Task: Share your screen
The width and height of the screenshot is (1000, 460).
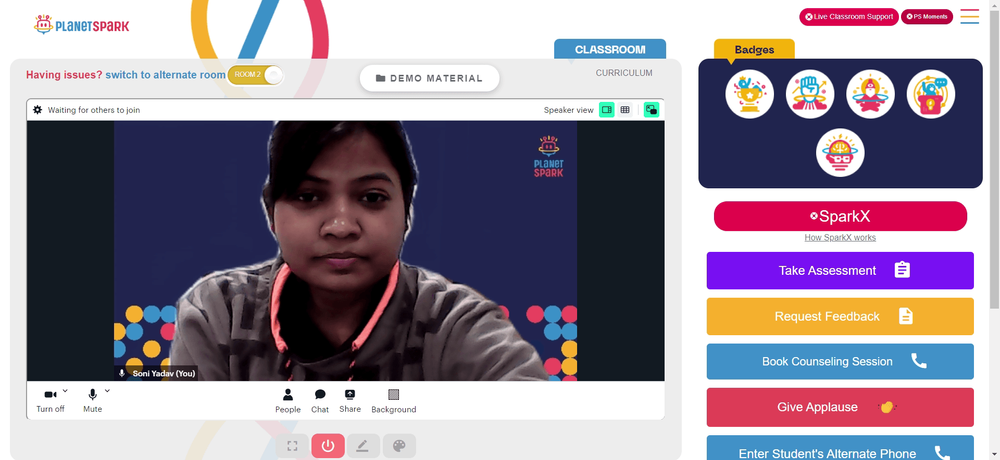Action: [349, 401]
